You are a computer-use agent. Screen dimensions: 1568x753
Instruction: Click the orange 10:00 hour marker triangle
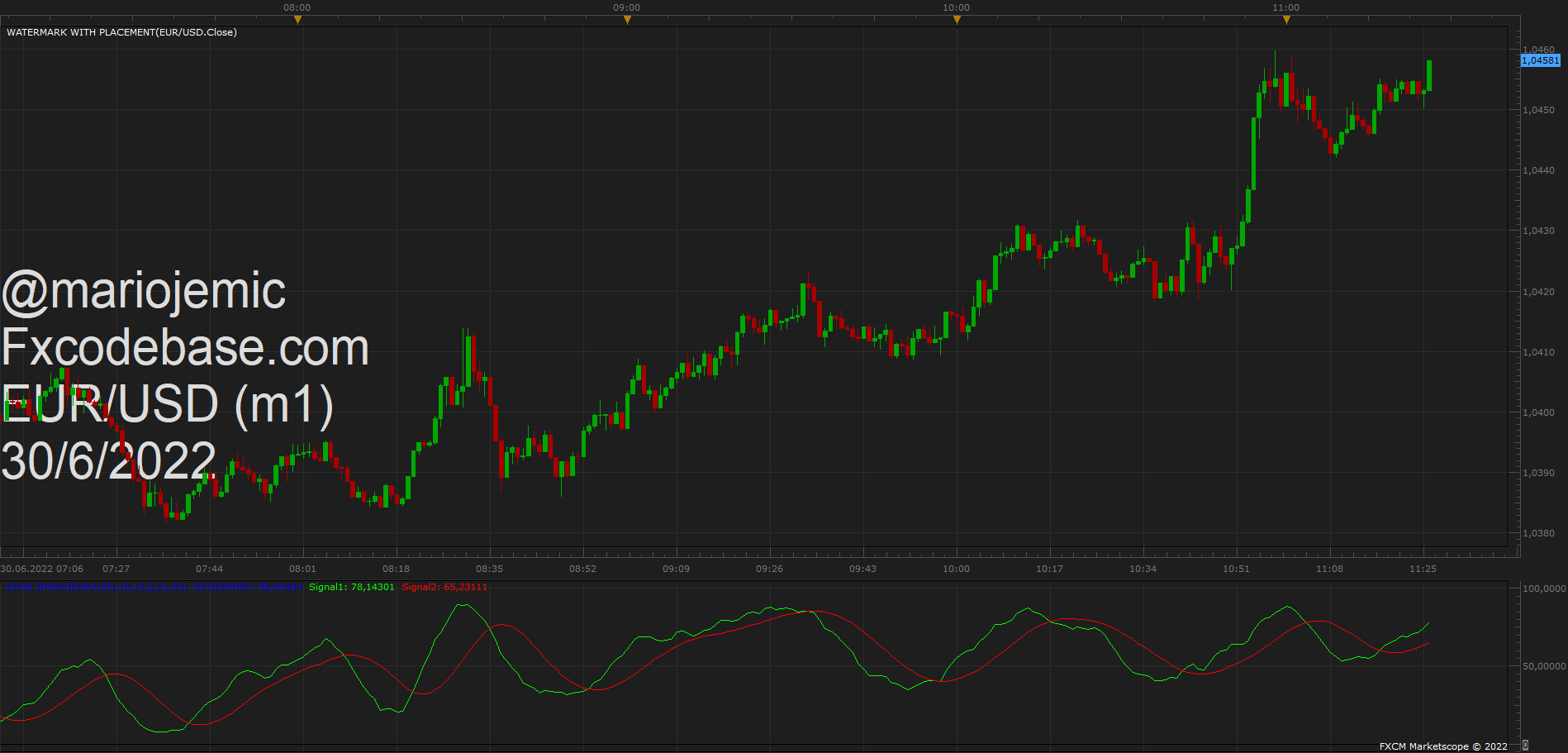[957, 20]
